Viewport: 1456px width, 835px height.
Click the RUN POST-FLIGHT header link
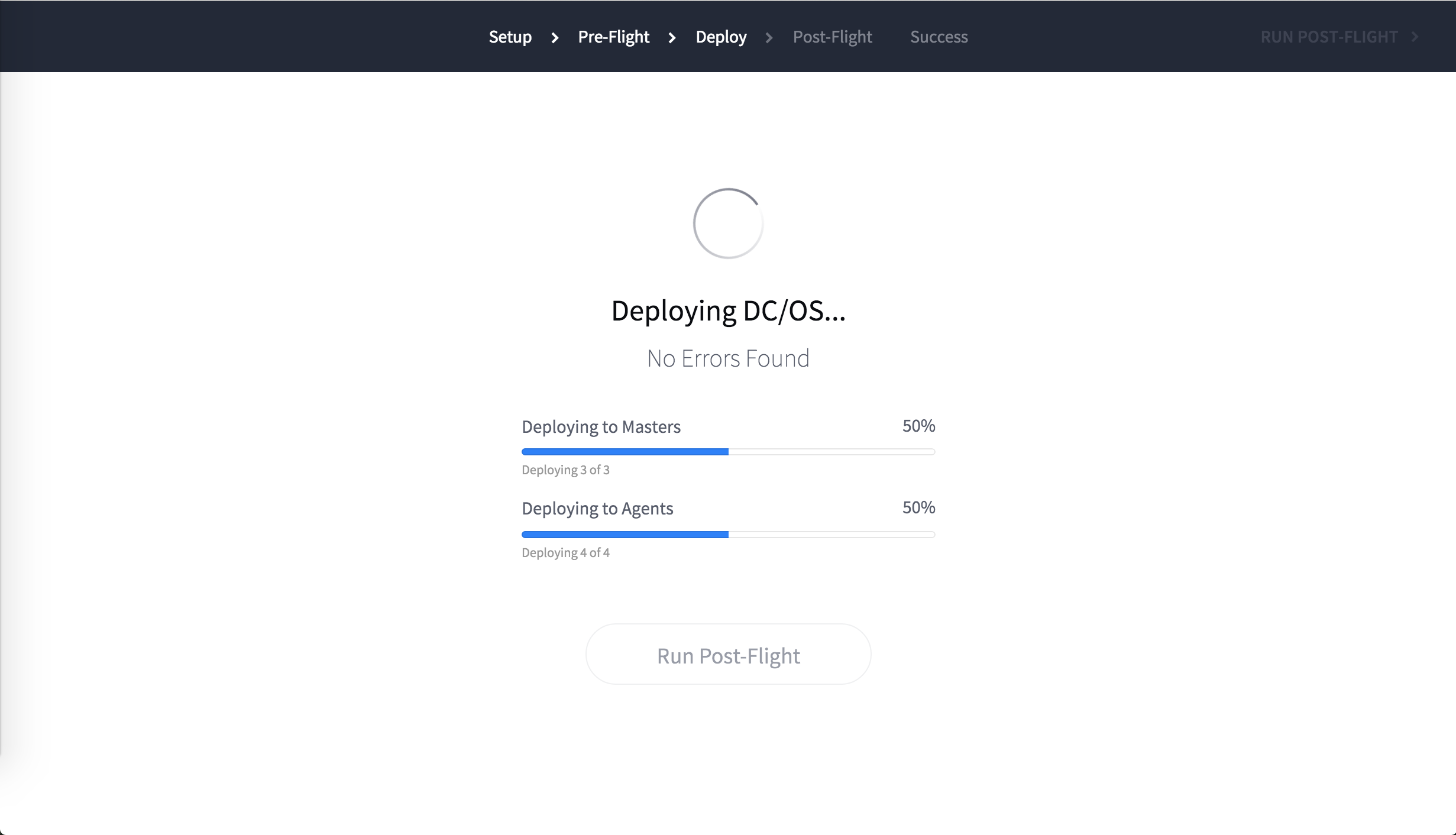pos(1328,37)
